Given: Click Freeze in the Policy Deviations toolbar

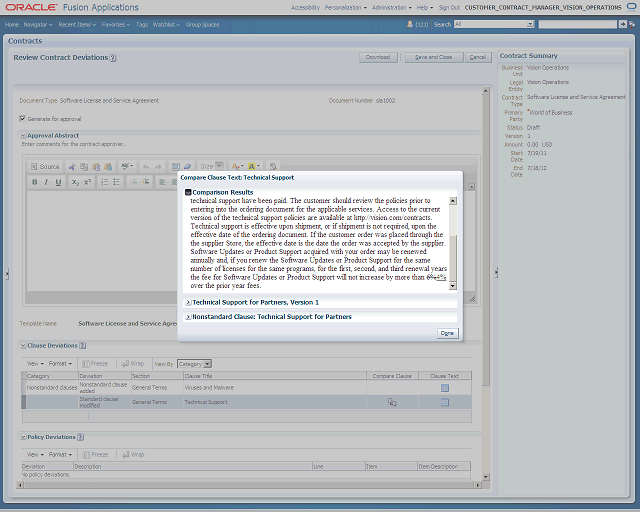Looking at the screenshot, I should click(96, 454).
